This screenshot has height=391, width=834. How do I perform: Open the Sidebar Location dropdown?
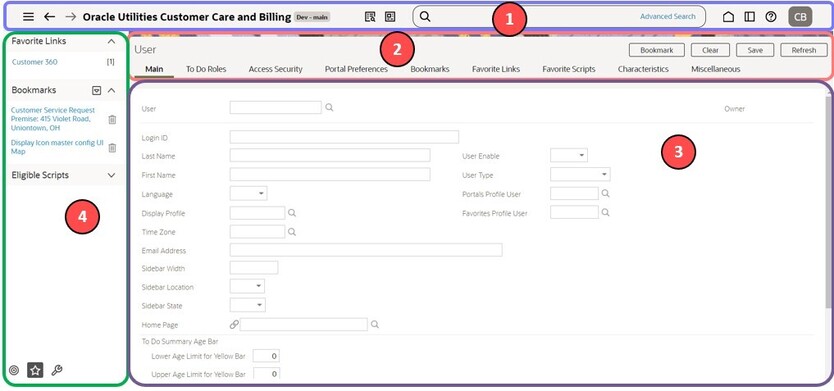[x=247, y=286]
